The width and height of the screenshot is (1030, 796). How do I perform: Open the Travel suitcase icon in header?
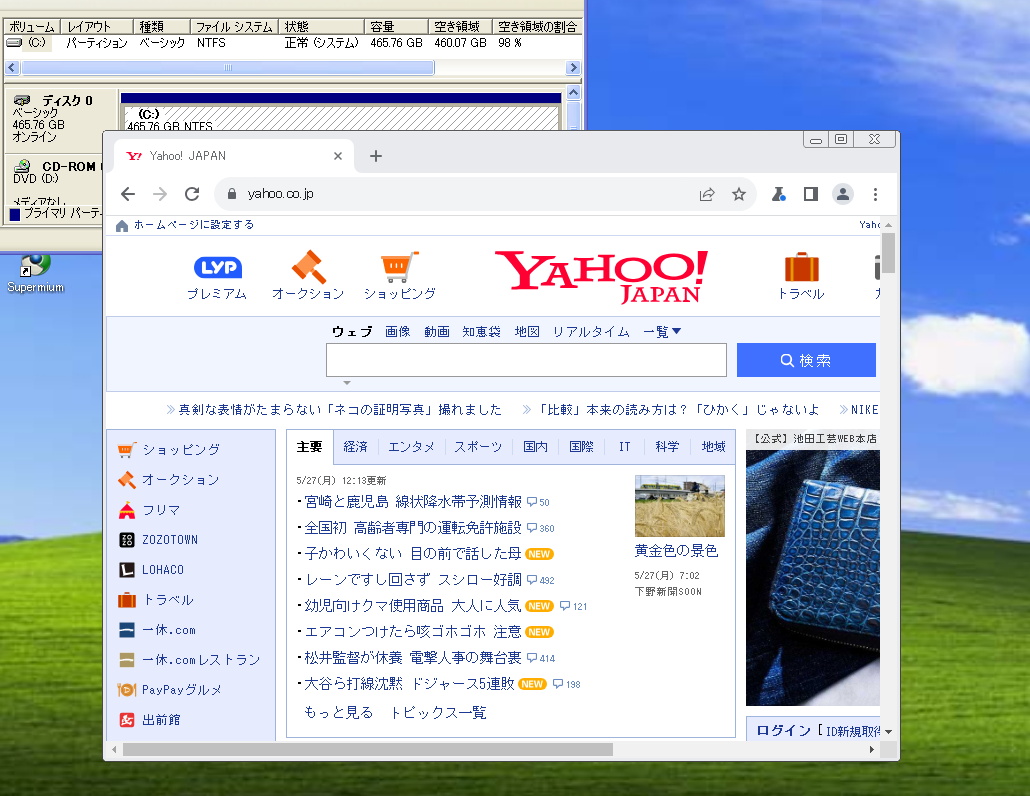click(x=801, y=267)
